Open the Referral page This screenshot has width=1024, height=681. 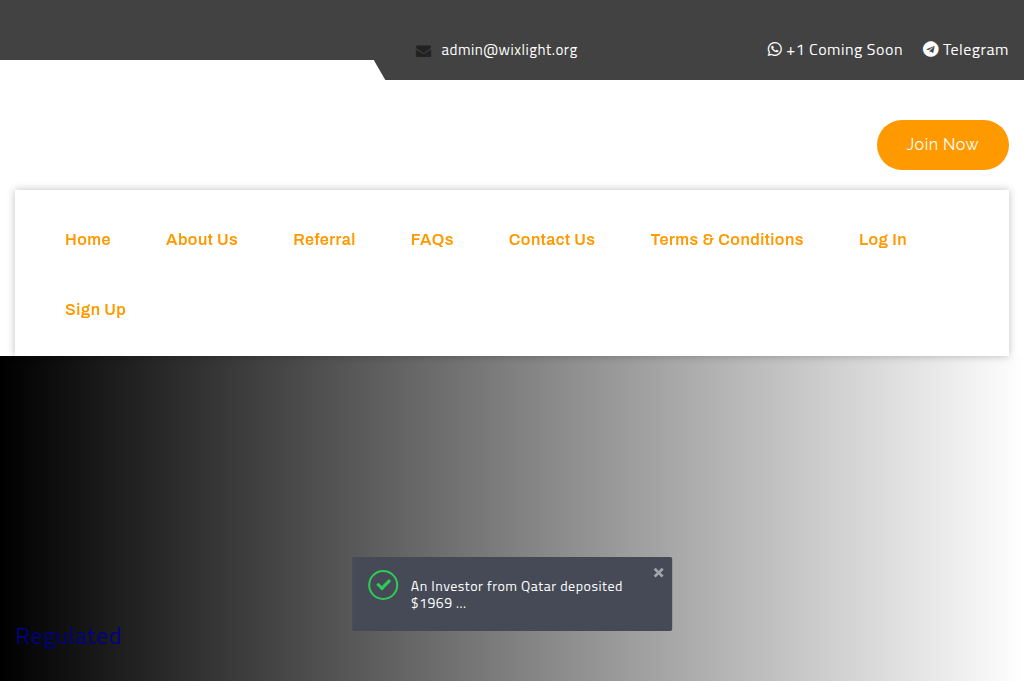tap(324, 239)
